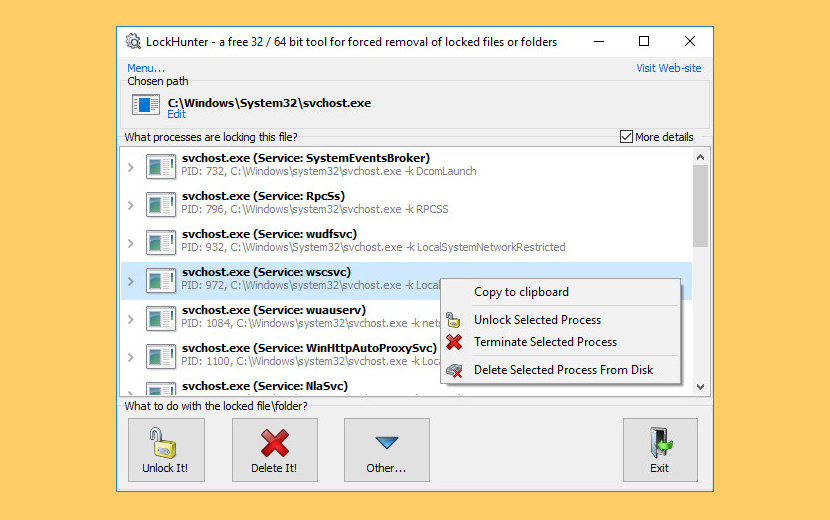Click the process icon for wudfsvc service

(161, 243)
